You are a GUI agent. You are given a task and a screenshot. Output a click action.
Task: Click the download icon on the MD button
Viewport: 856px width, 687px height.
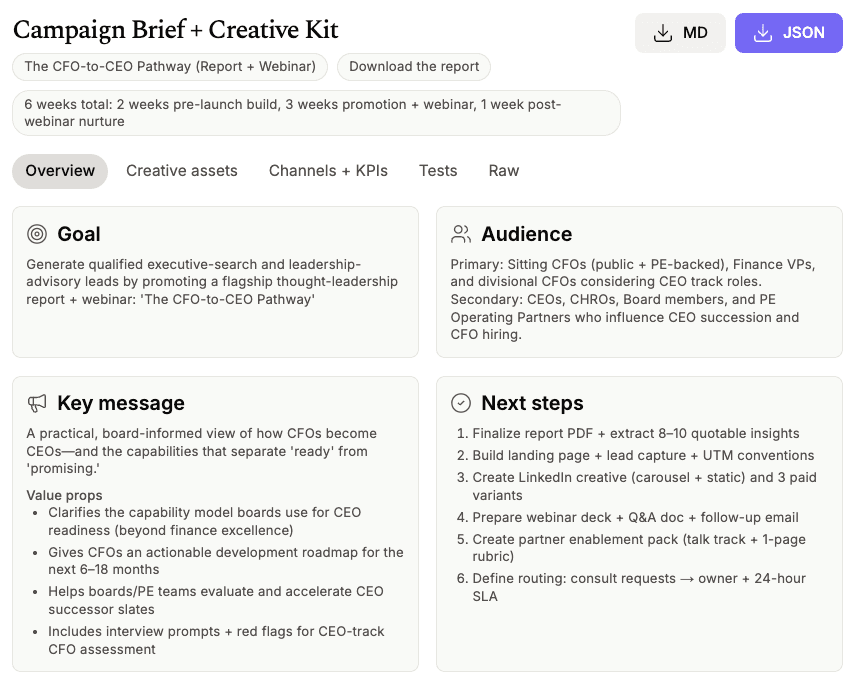tap(662, 33)
